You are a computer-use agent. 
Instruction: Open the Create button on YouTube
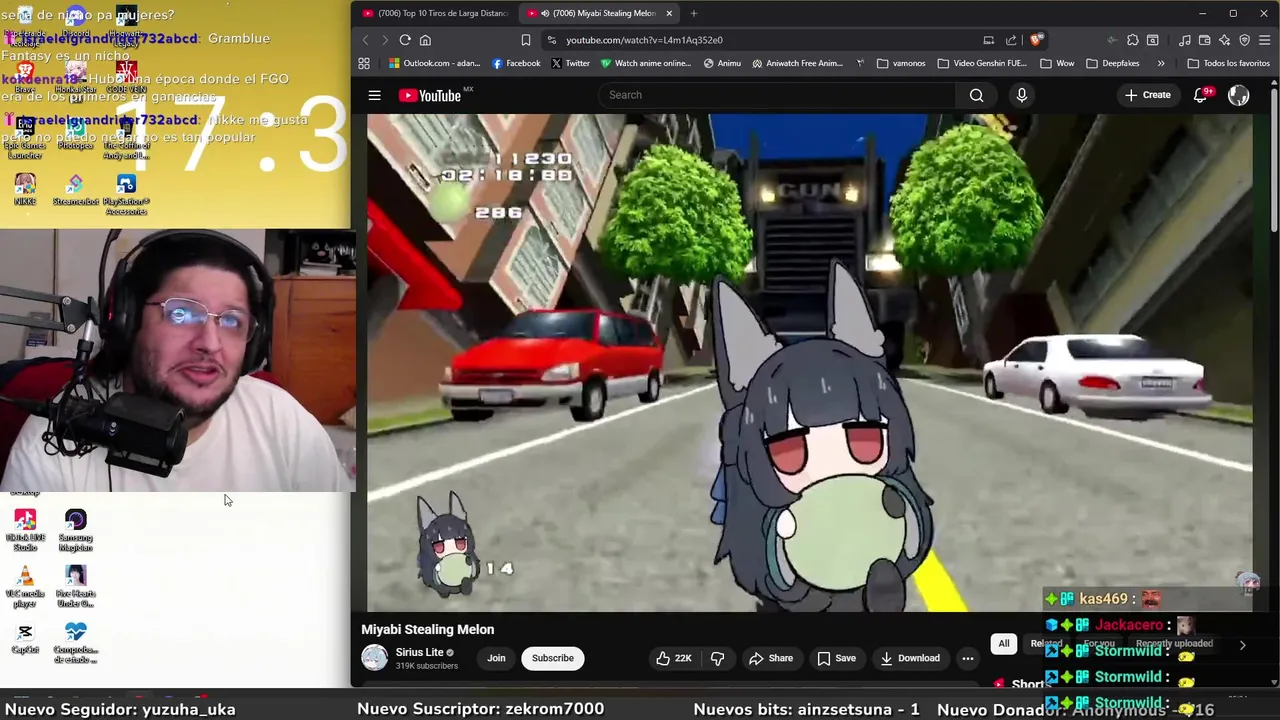(x=1147, y=95)
